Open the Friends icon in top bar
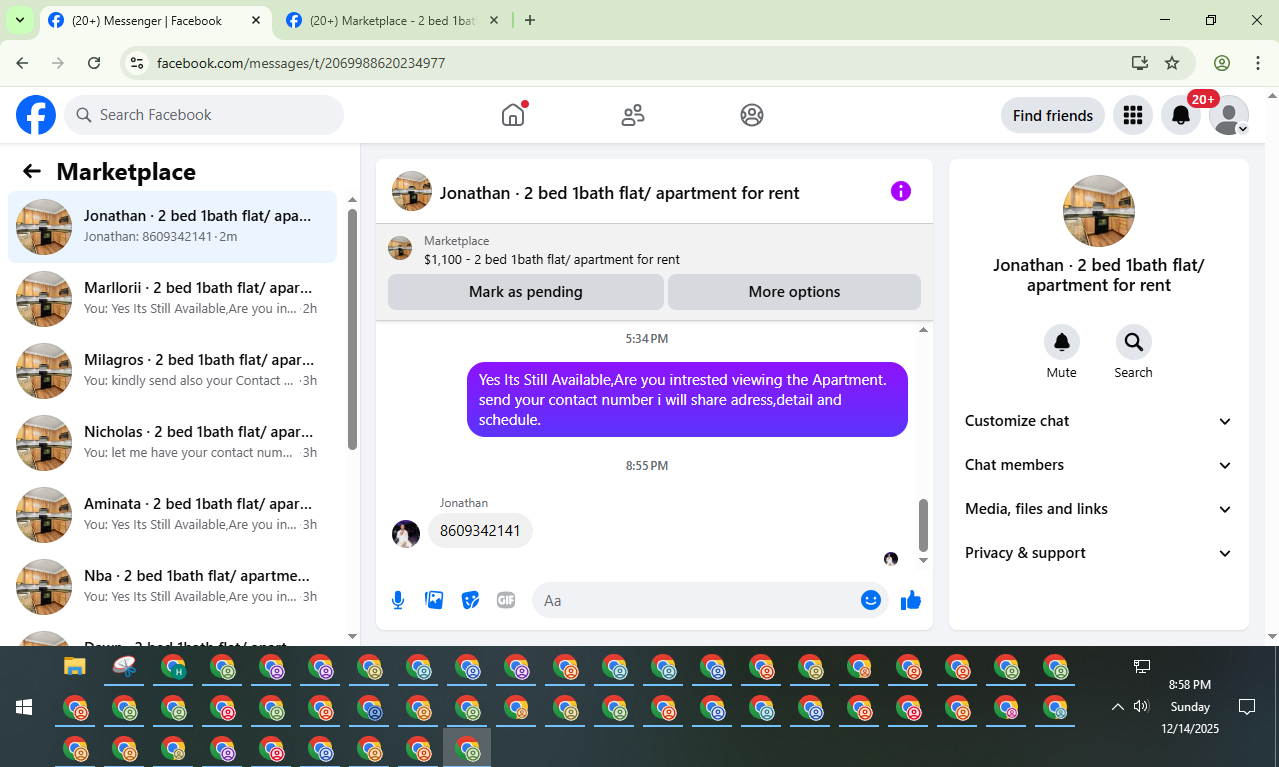 pyautogui.click(x=633, y=115)
